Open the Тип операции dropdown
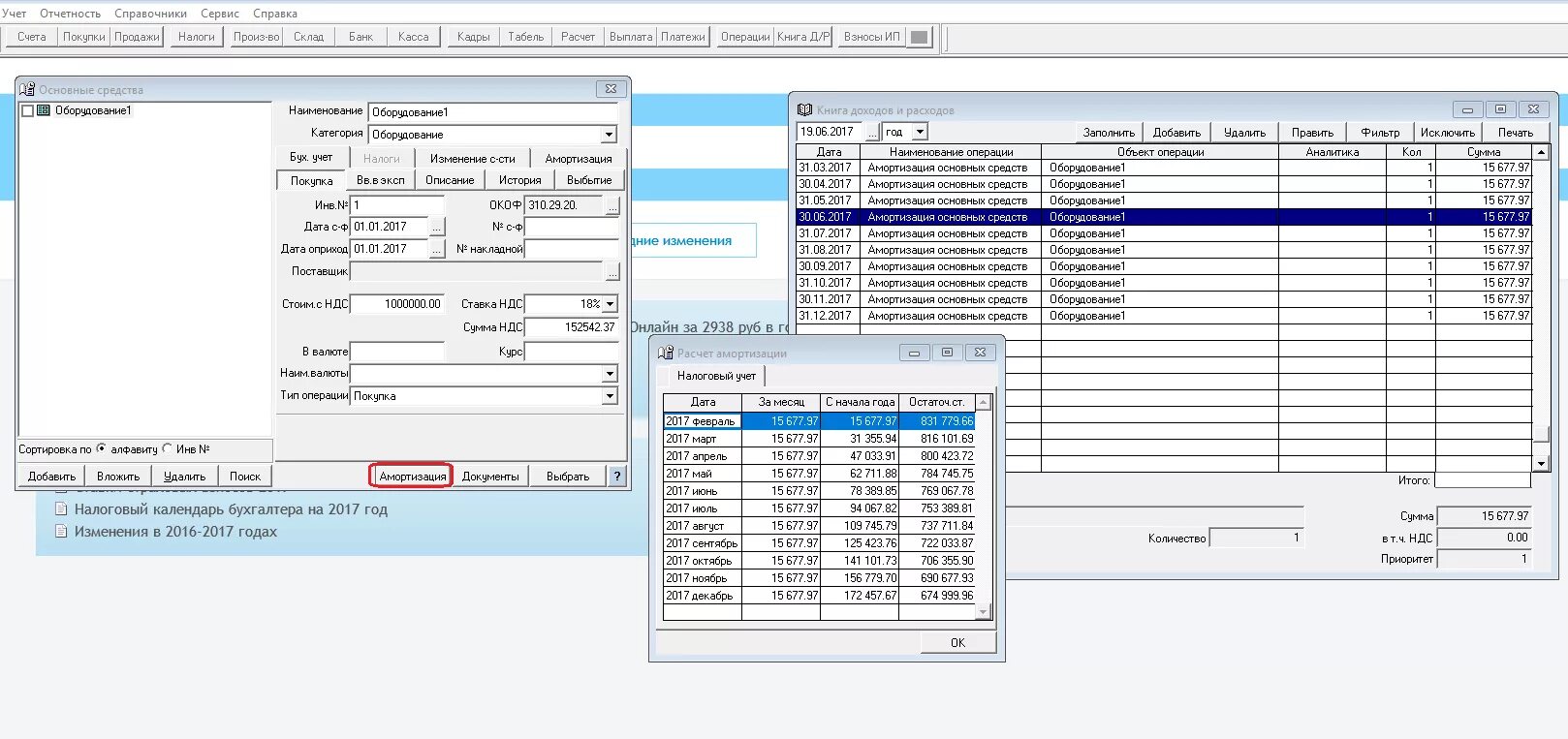 point(609,395)
